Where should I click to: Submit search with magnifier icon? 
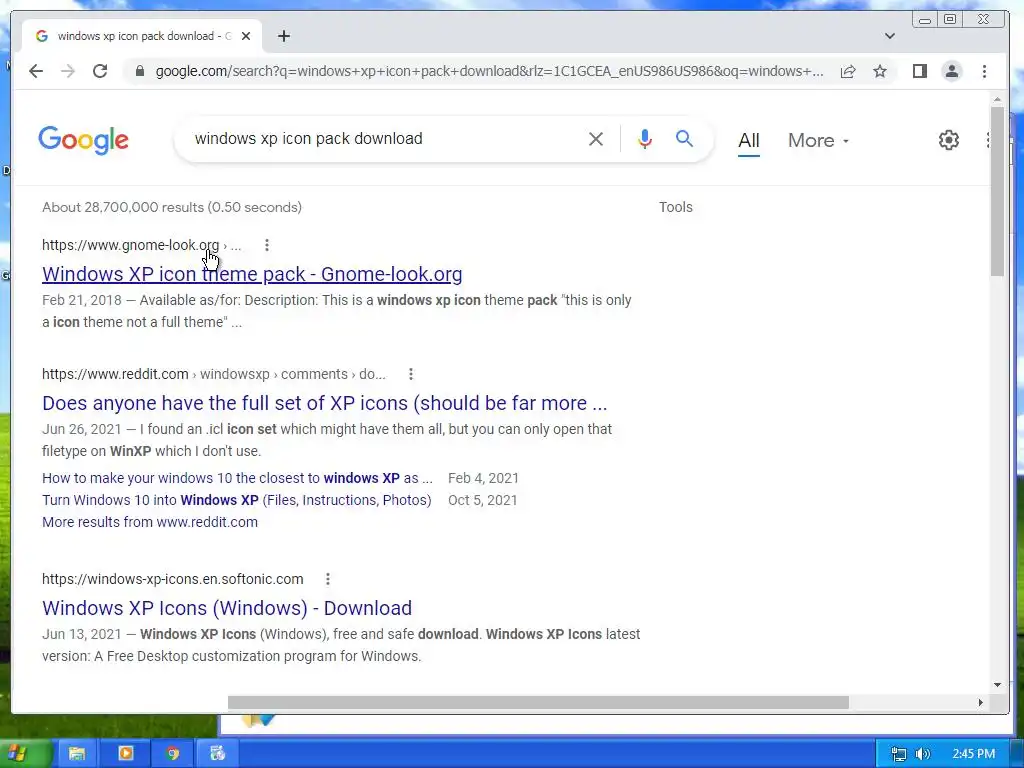[684, 138]
